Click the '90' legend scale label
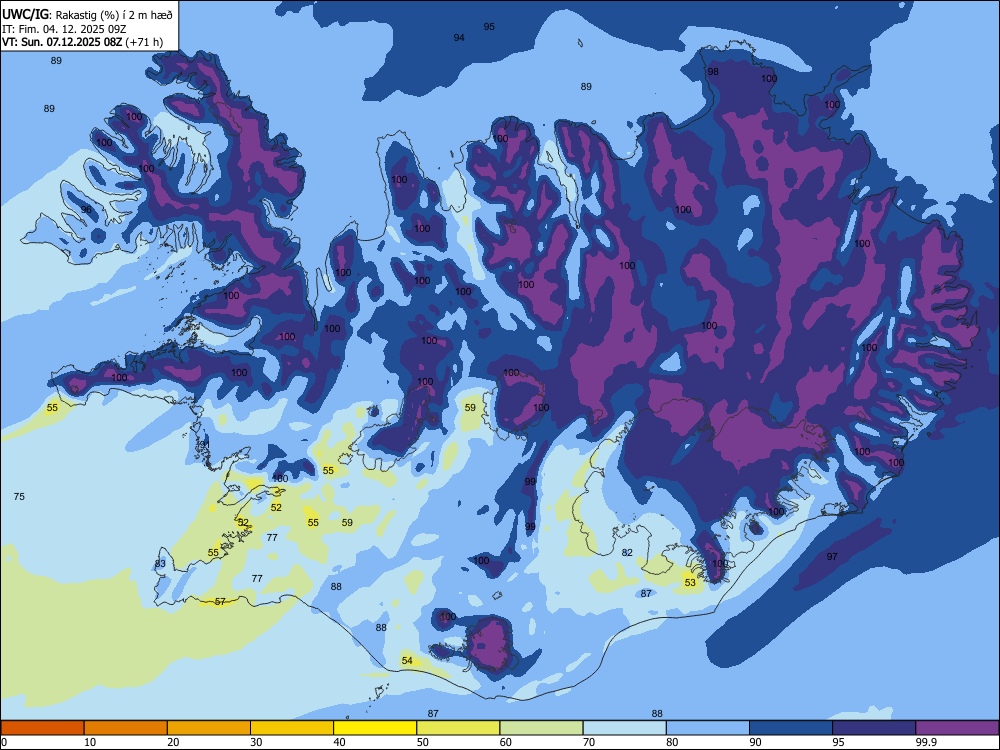 click(756, 742)
